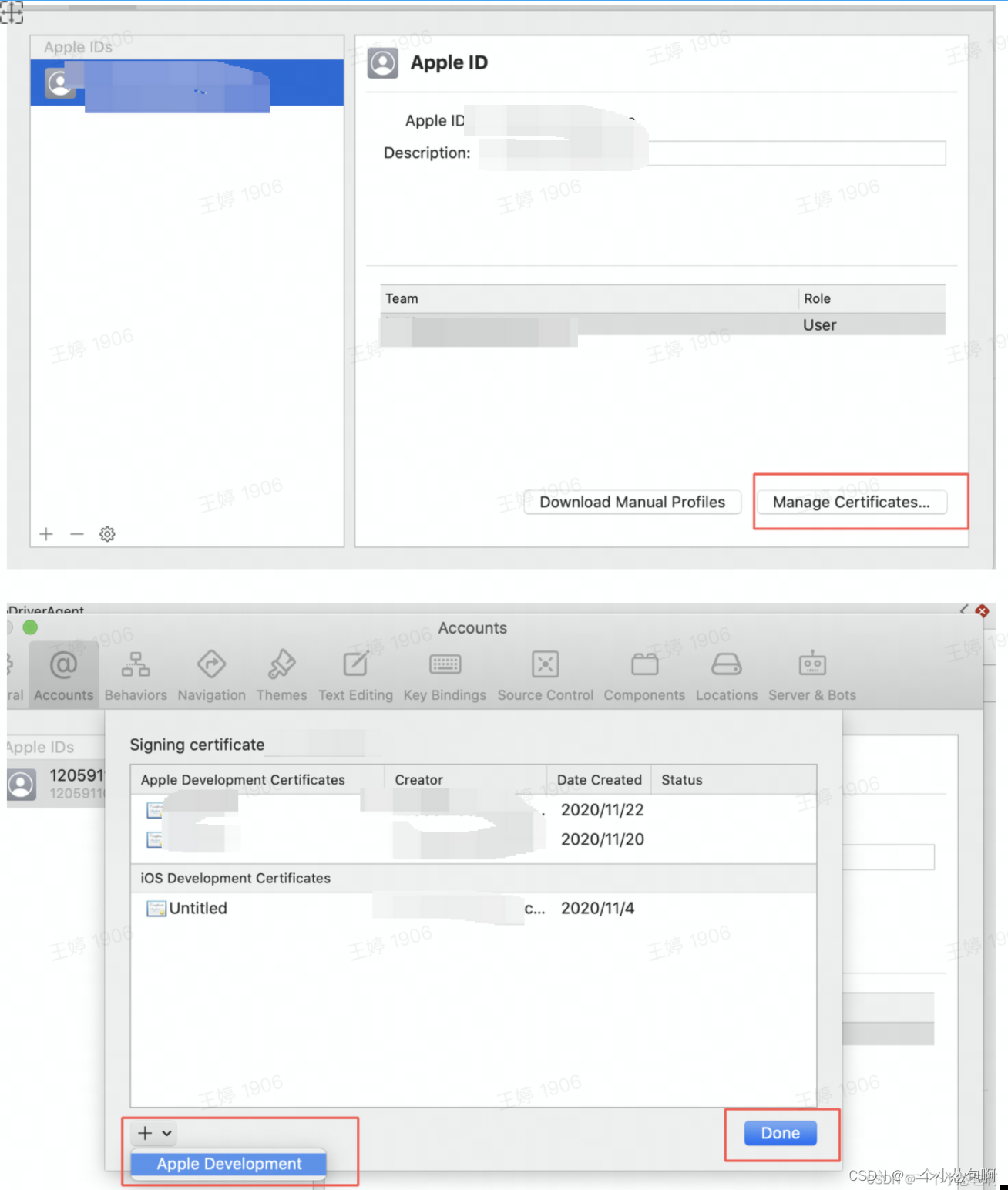This screenshot has height=1190, width=1008.
Task: Expand the certificate type dropdown chevron
Action: (x=166, y=1133)
